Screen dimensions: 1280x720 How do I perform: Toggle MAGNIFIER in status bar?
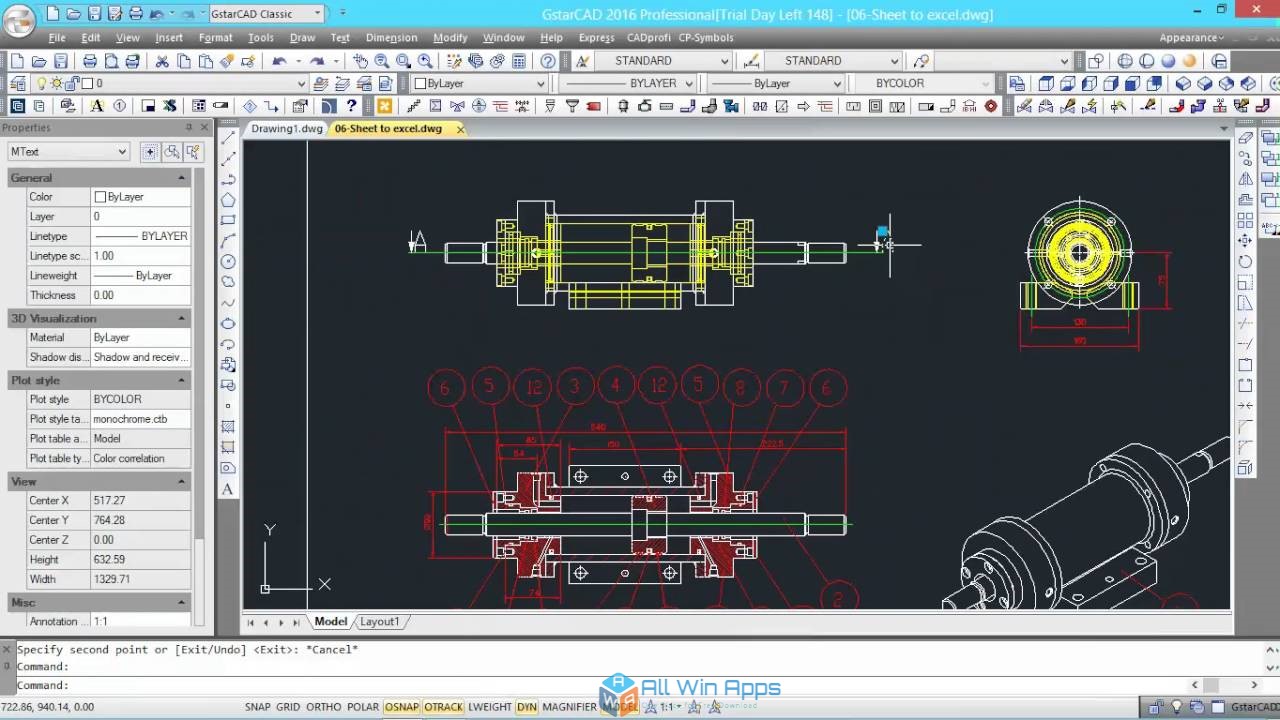[570, 707]
